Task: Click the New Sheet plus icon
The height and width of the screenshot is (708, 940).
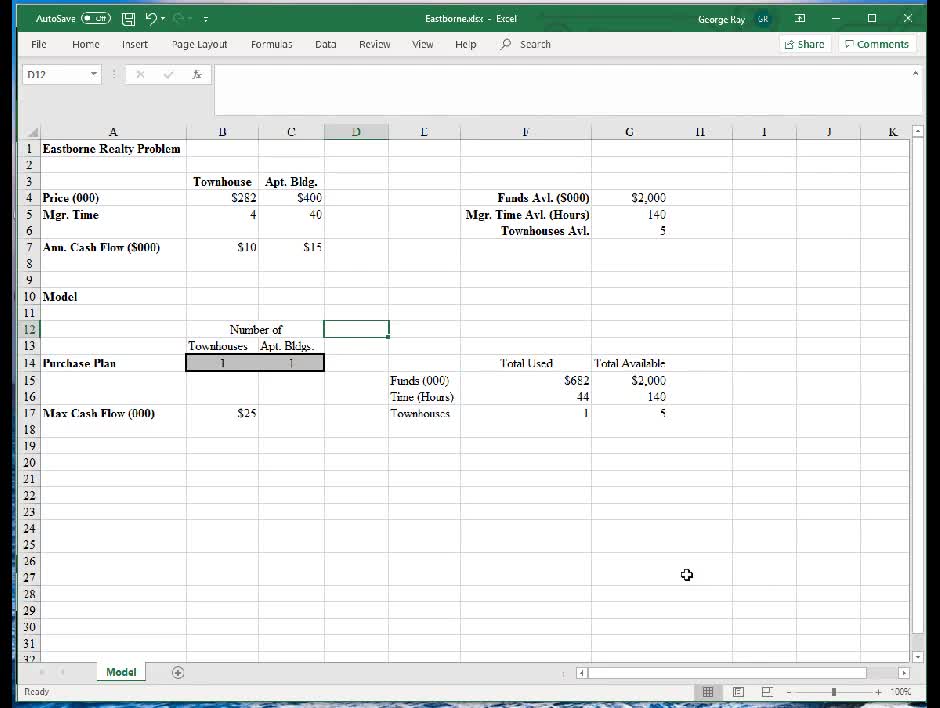Action: (x=177, y=673)
